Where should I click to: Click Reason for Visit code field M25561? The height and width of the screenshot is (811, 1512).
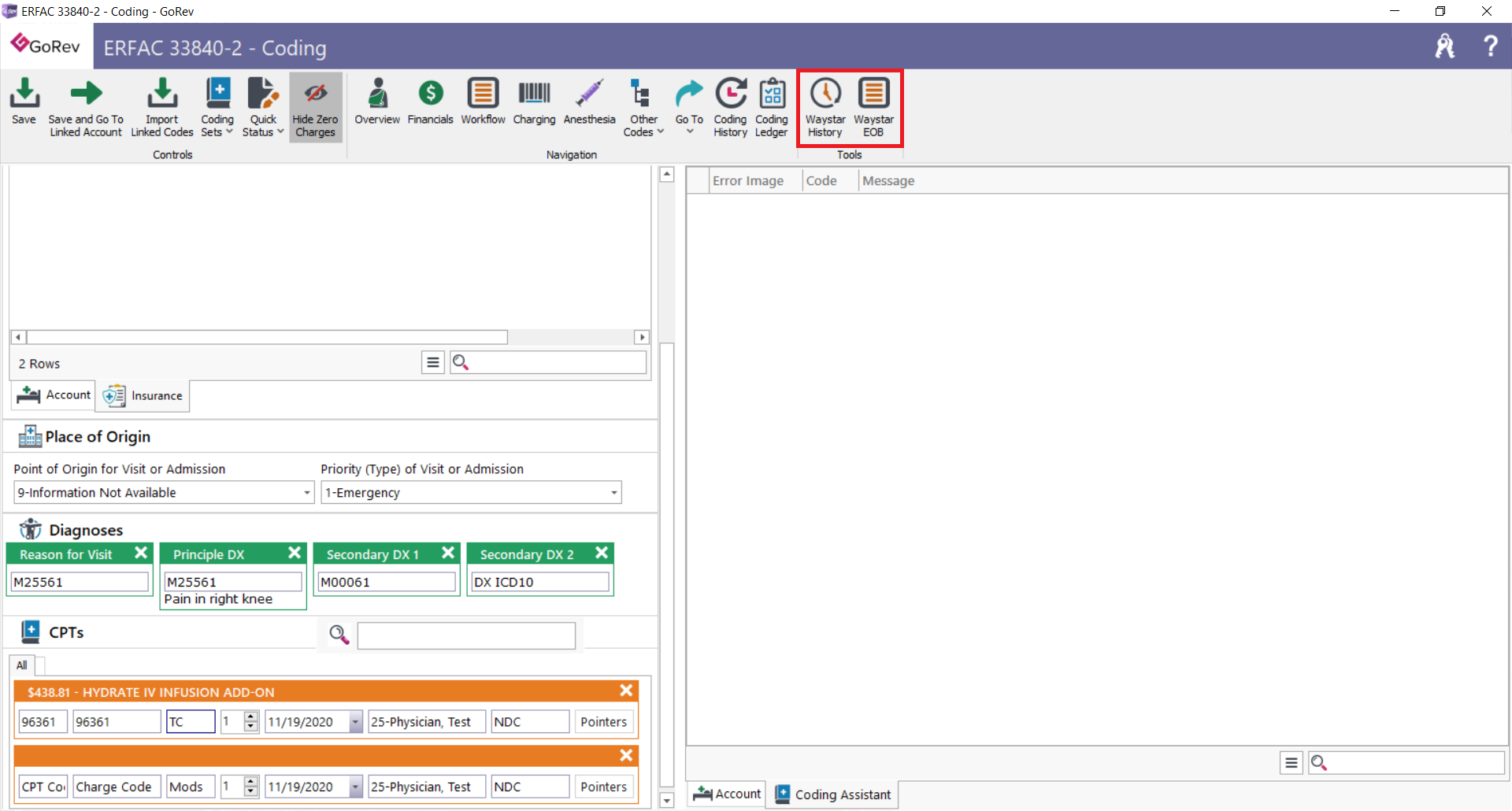click(x=80, y=582)
